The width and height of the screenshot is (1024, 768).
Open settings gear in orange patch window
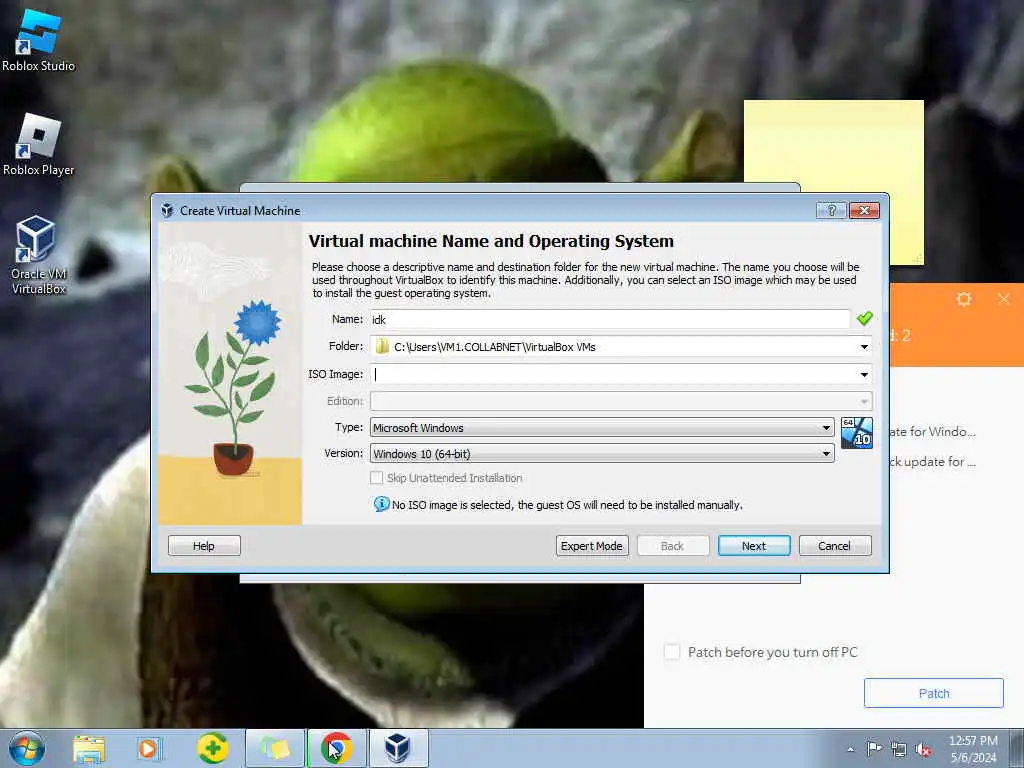point(964,299)
